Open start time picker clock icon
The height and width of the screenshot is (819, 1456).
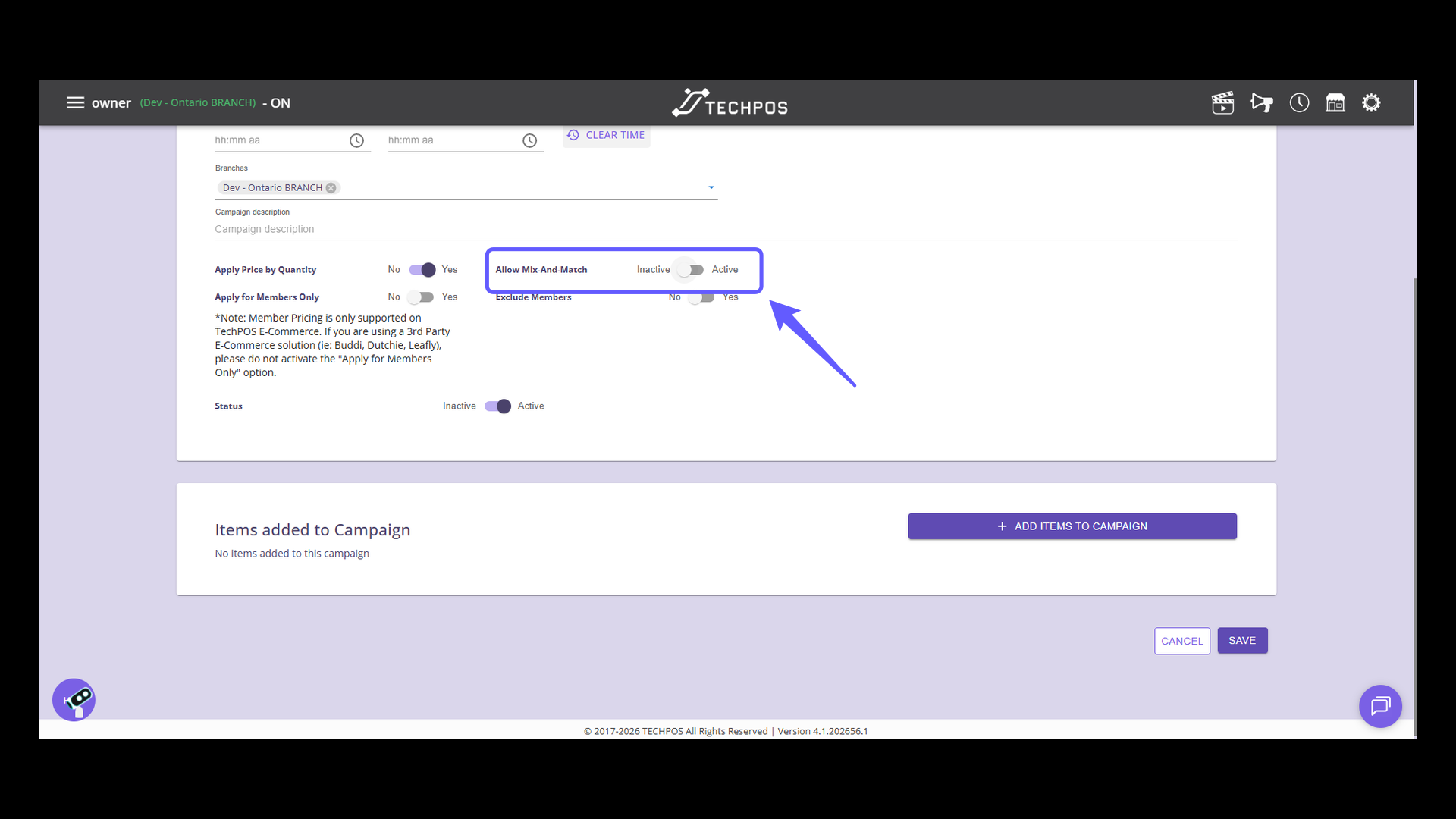(x=356, y=140)
